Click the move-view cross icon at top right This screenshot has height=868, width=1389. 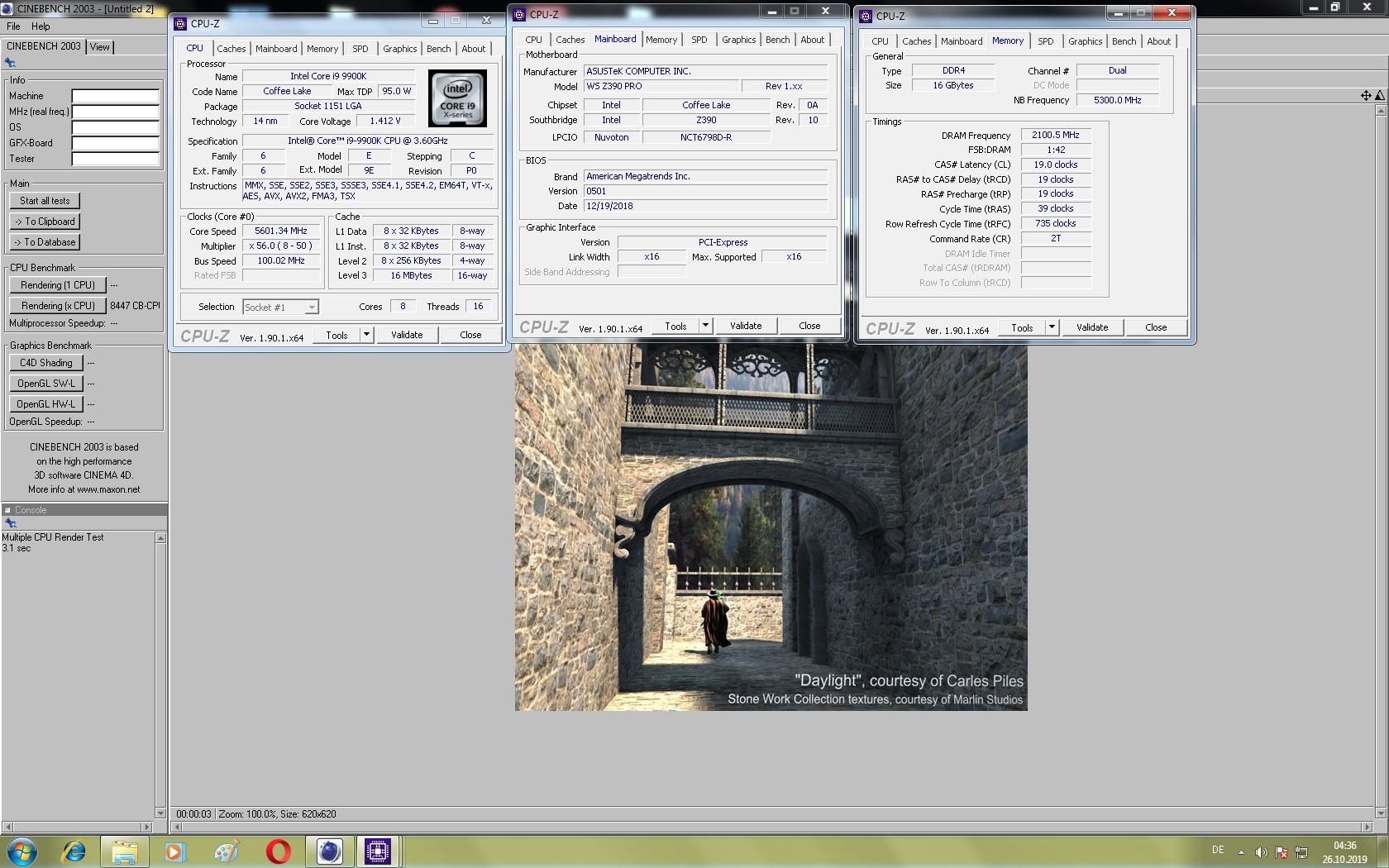tap(1366, 96)
